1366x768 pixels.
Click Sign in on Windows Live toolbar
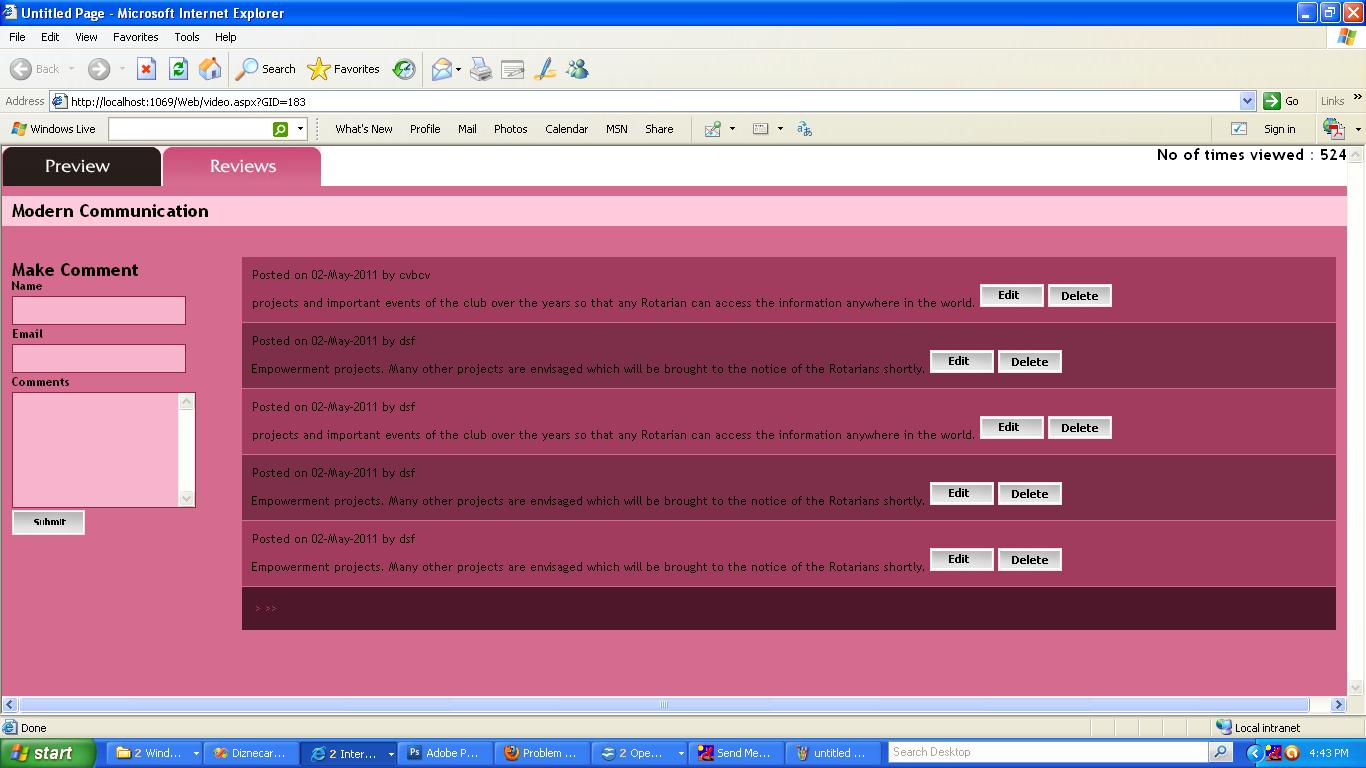point(1279,129)
